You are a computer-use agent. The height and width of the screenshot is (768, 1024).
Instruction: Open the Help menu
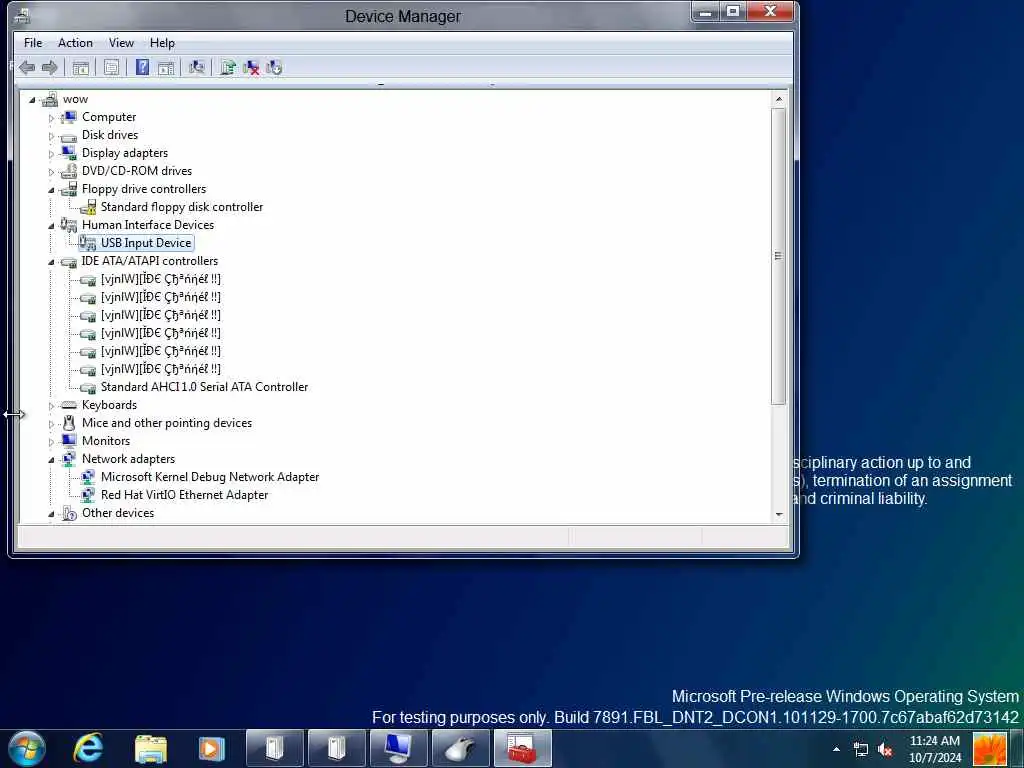pyautogui.click(x=162, y=43)
